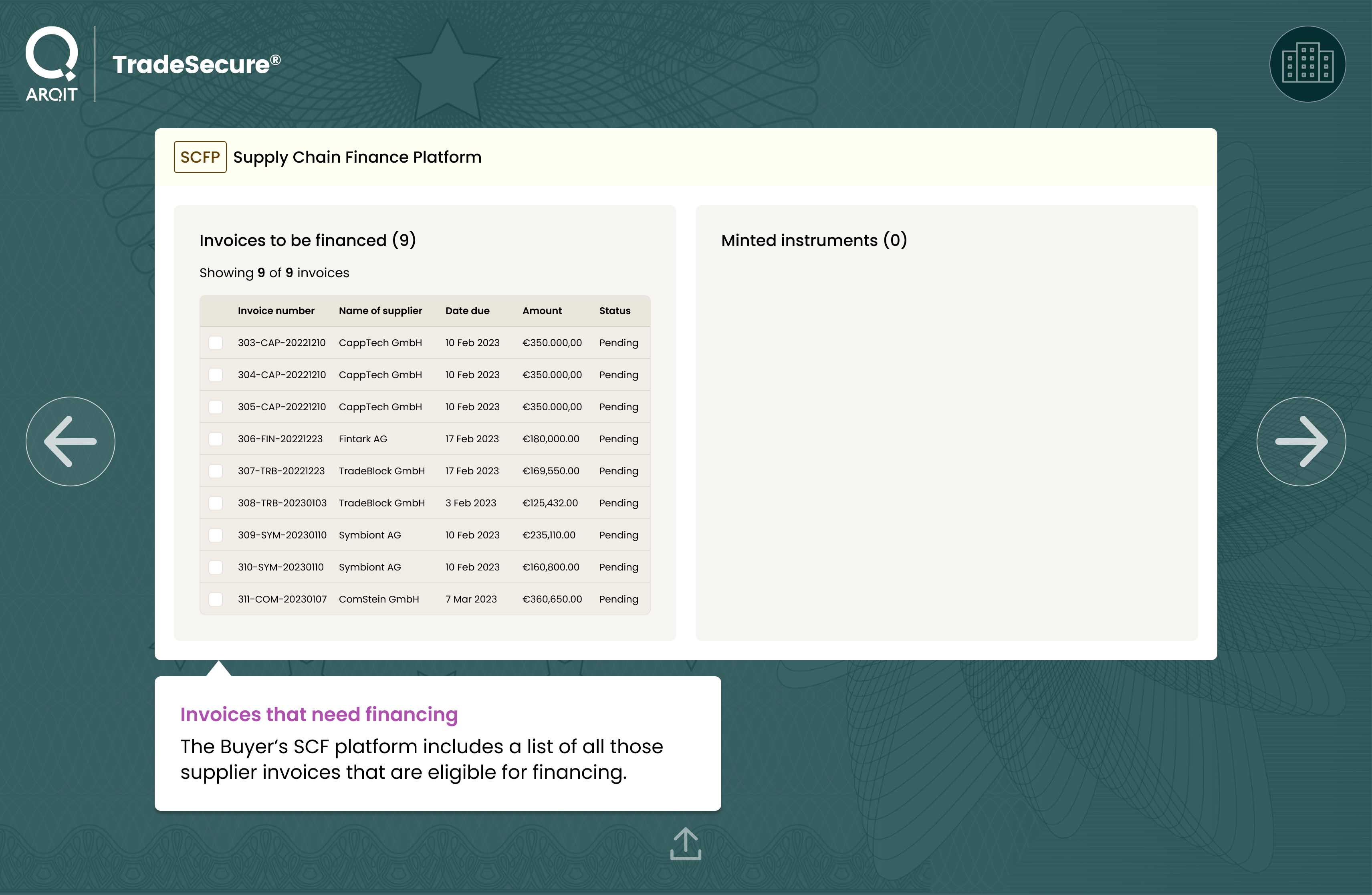This screenshot has height=895, width=1372.
Task: Click the Invoices to be financed heading
Action: [x=308, y=240]
